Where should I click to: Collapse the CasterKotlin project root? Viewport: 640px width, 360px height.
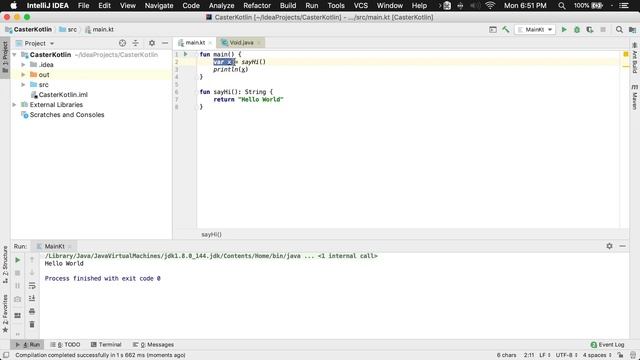tap(15, 55)
